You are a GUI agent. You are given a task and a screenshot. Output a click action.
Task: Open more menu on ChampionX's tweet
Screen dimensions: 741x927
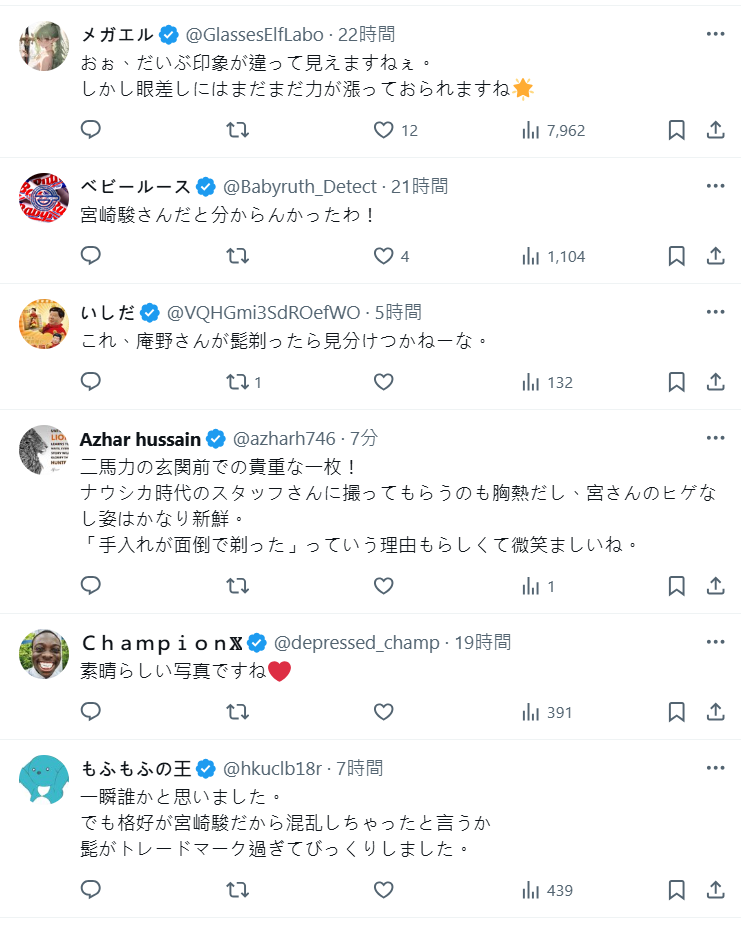(x=715, y=642)
